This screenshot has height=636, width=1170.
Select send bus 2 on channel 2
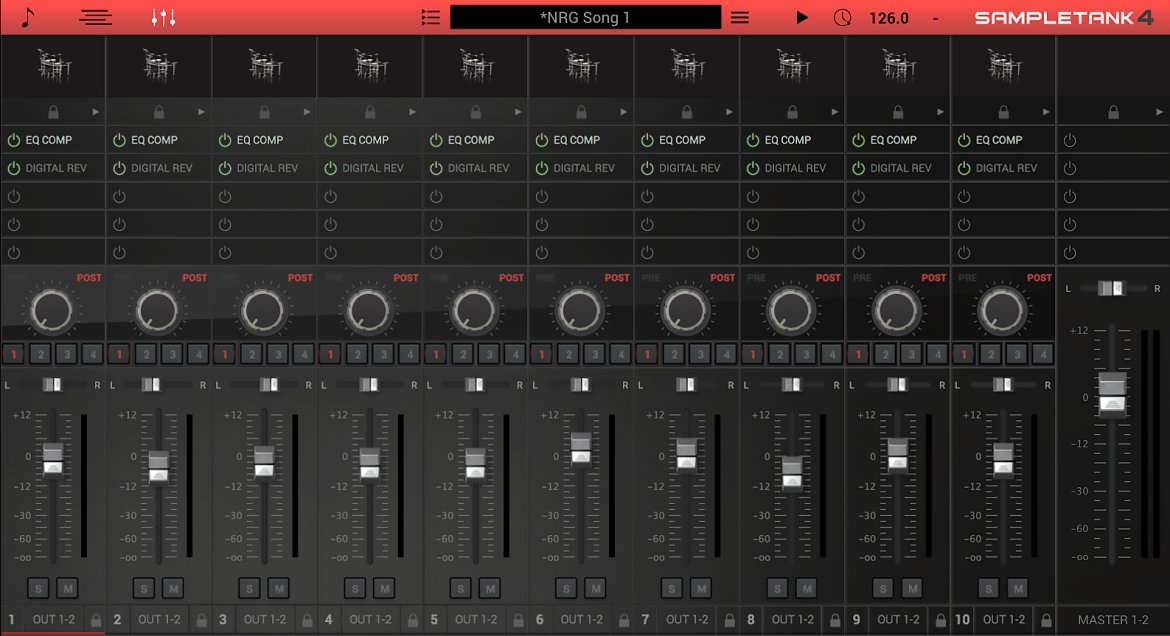tap(146, 355)
